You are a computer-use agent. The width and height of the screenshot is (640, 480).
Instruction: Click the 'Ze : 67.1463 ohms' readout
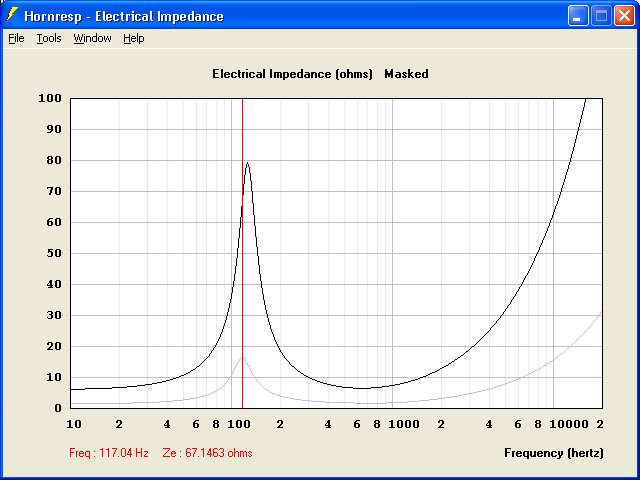pyautogui.click(x=207, y=453)
